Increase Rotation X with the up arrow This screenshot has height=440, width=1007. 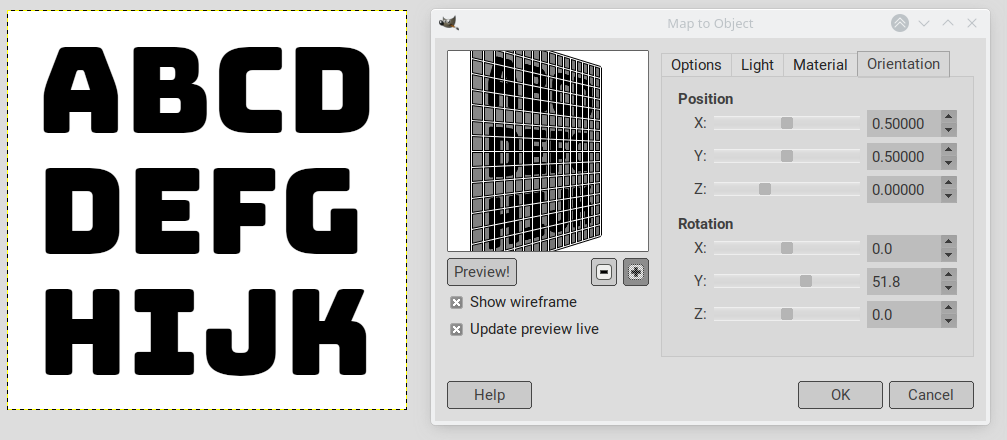949,242
